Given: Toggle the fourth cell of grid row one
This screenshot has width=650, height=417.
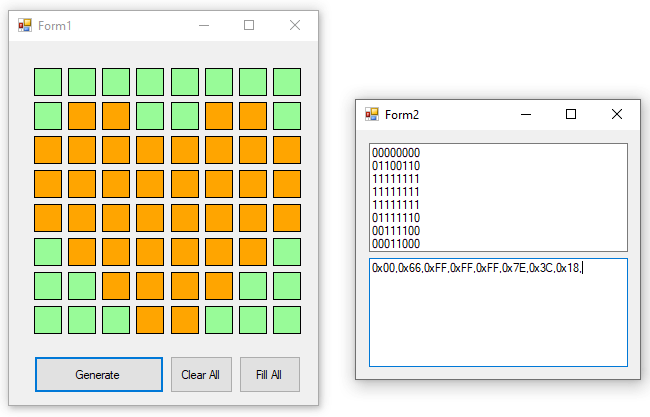Looking at the screenshot, I should pos(150,82).
